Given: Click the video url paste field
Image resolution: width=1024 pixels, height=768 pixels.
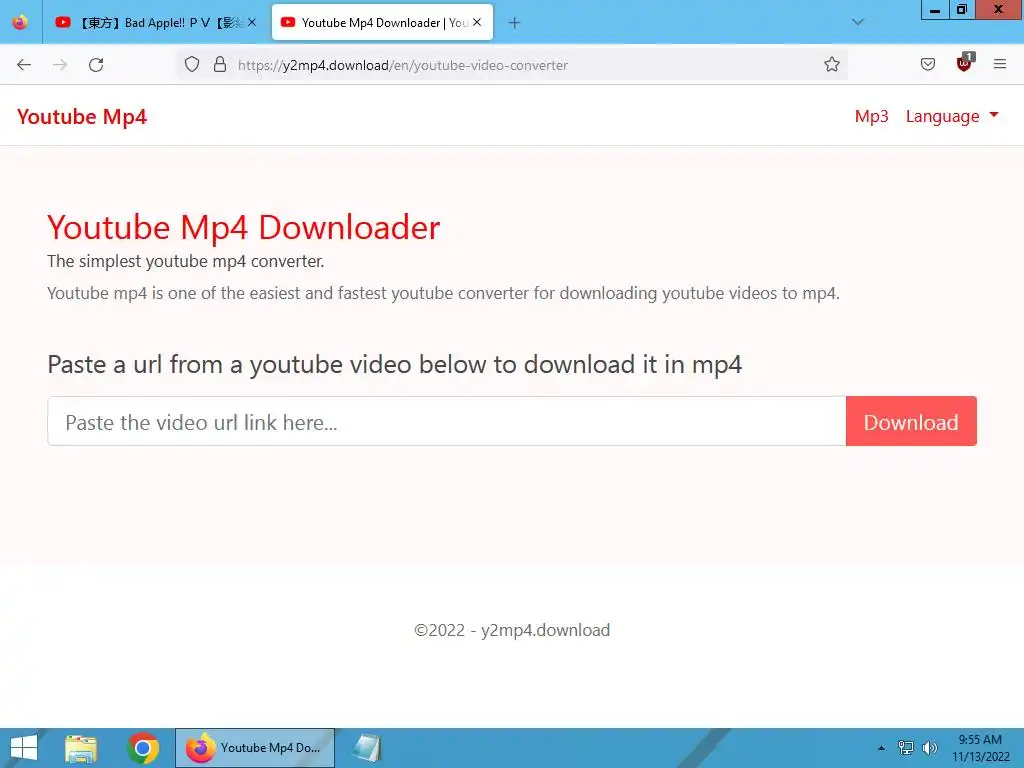Looking at the screenshot, I should 447,422.
